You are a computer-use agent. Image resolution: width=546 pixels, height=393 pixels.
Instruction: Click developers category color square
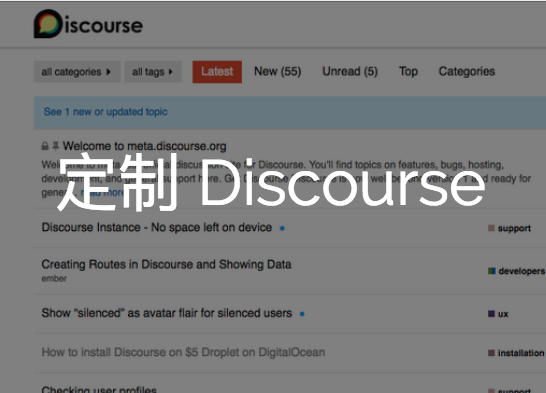pos(492,271)
